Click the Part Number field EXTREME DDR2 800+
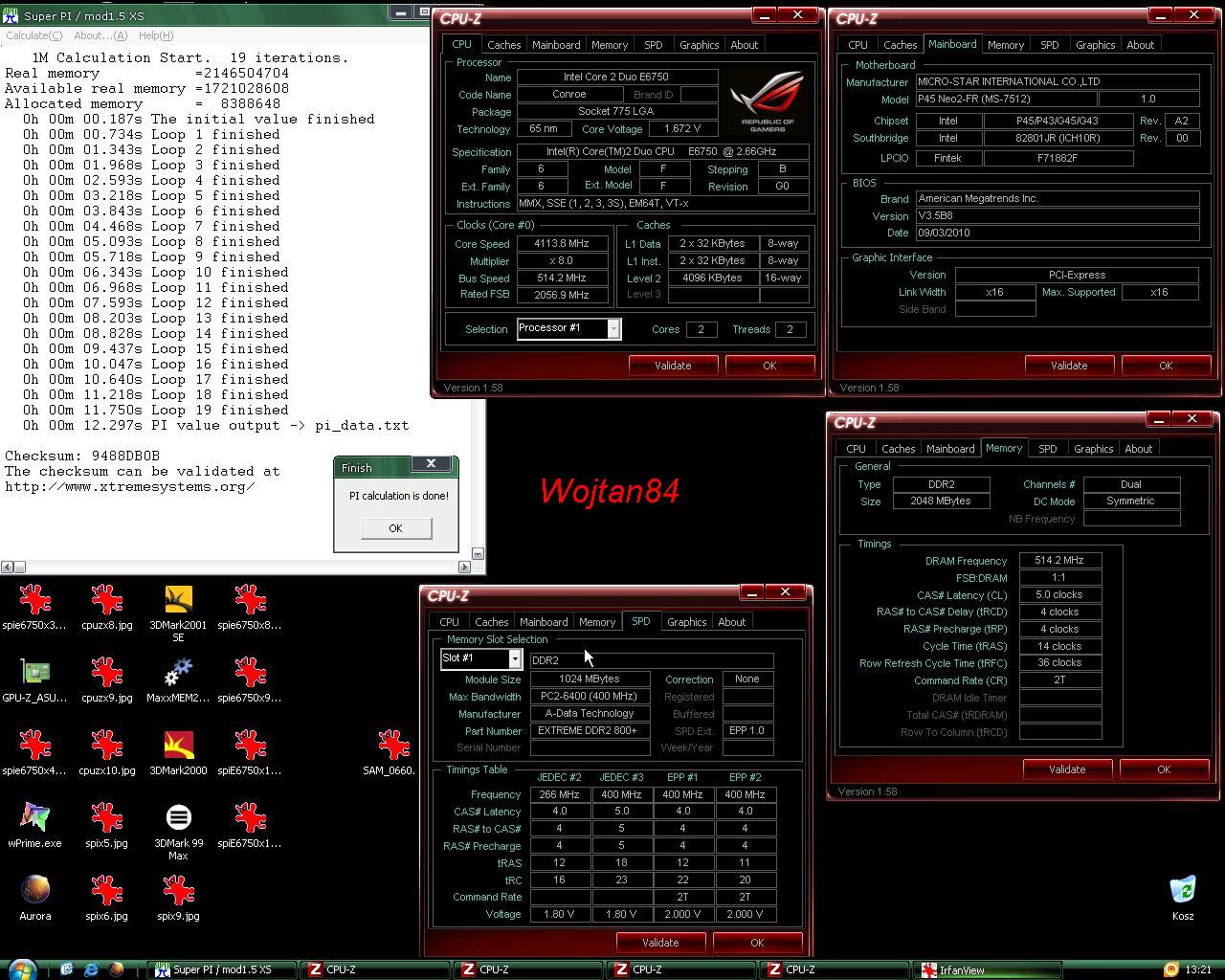This screenshot has width=1225, height=980. coord(590,731)
